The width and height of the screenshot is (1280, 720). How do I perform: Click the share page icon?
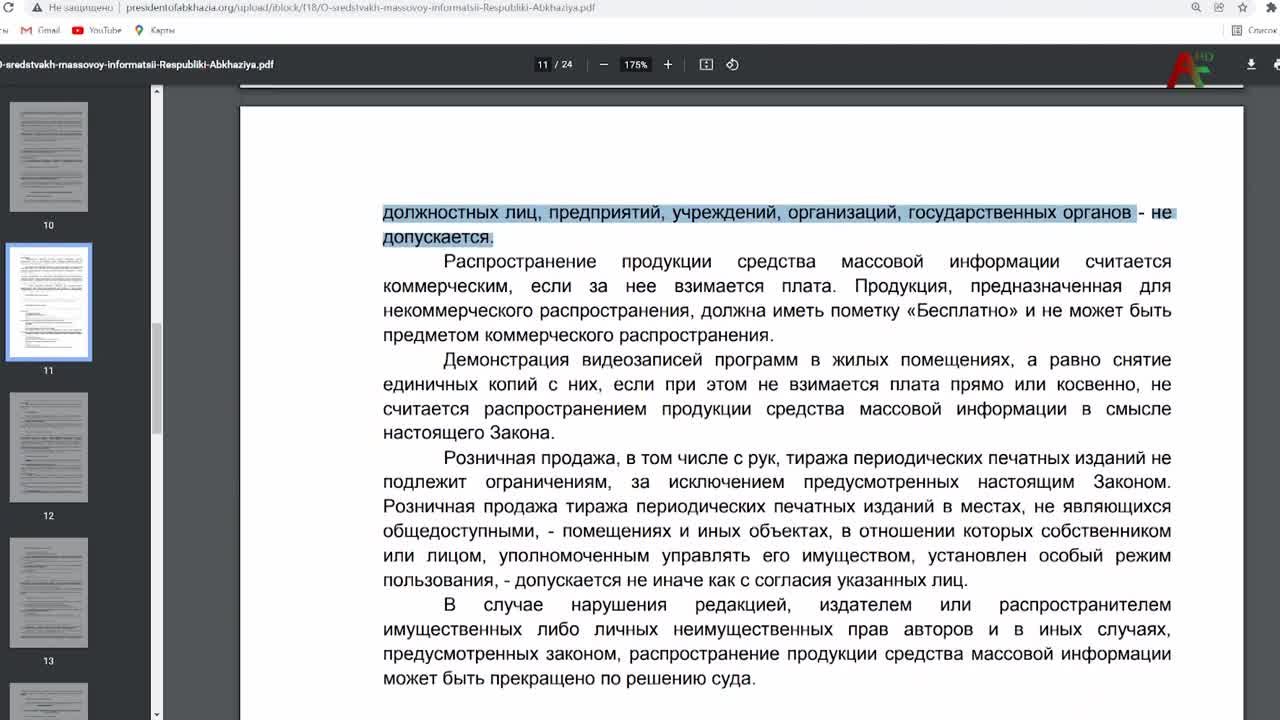pyautogui.click(x=1219, y=7)
